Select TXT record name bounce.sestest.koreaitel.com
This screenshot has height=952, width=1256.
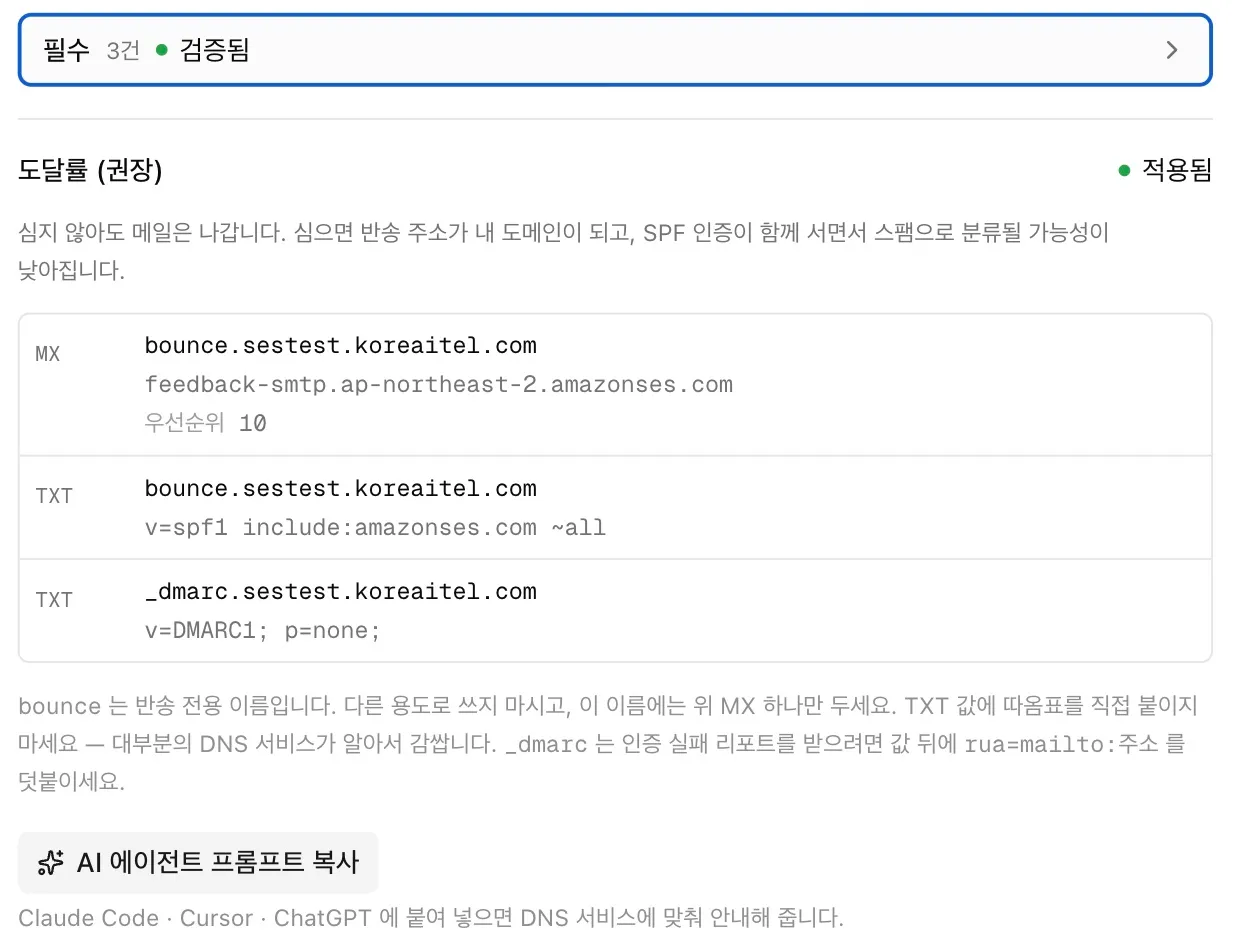(x=340, y=489)
